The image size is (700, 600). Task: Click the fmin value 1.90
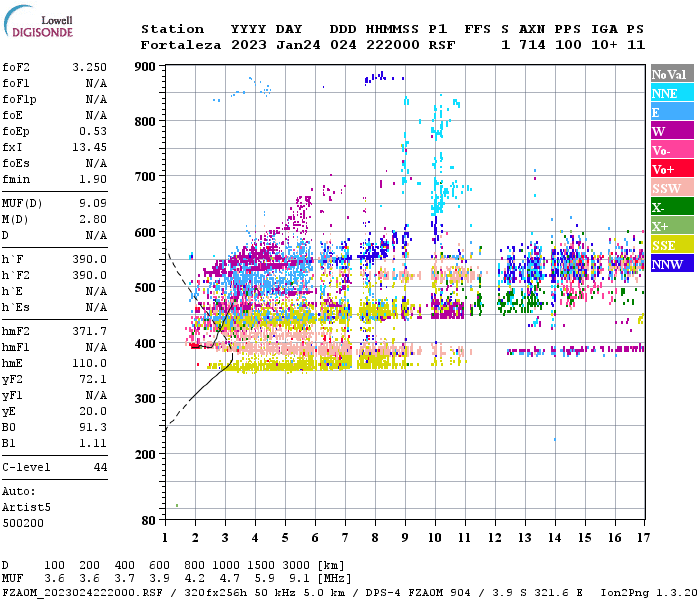93,179
